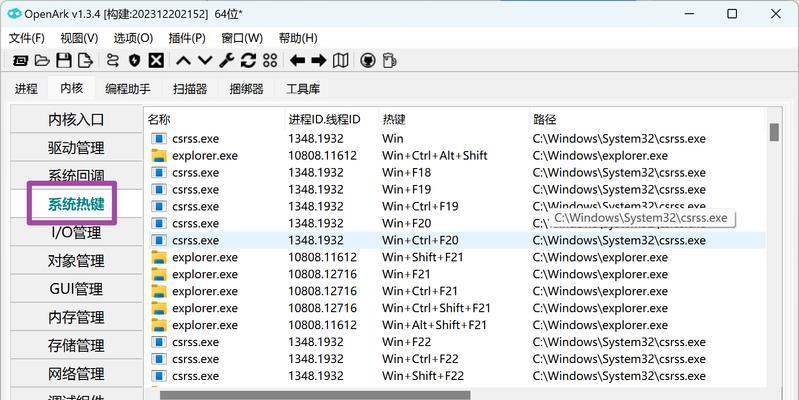Click the shield with lightning bolt icon
Image resolution: width=799 pixels, height=400 pixels.
pyautogui.click(x=134, y=61)
